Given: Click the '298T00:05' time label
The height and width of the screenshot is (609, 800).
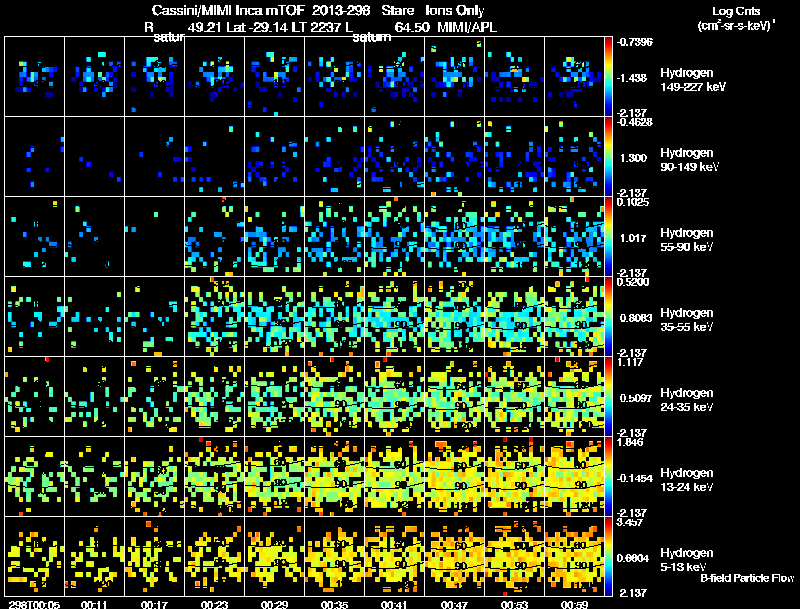Looking at the screenshot, I should [x=34, y=604].
